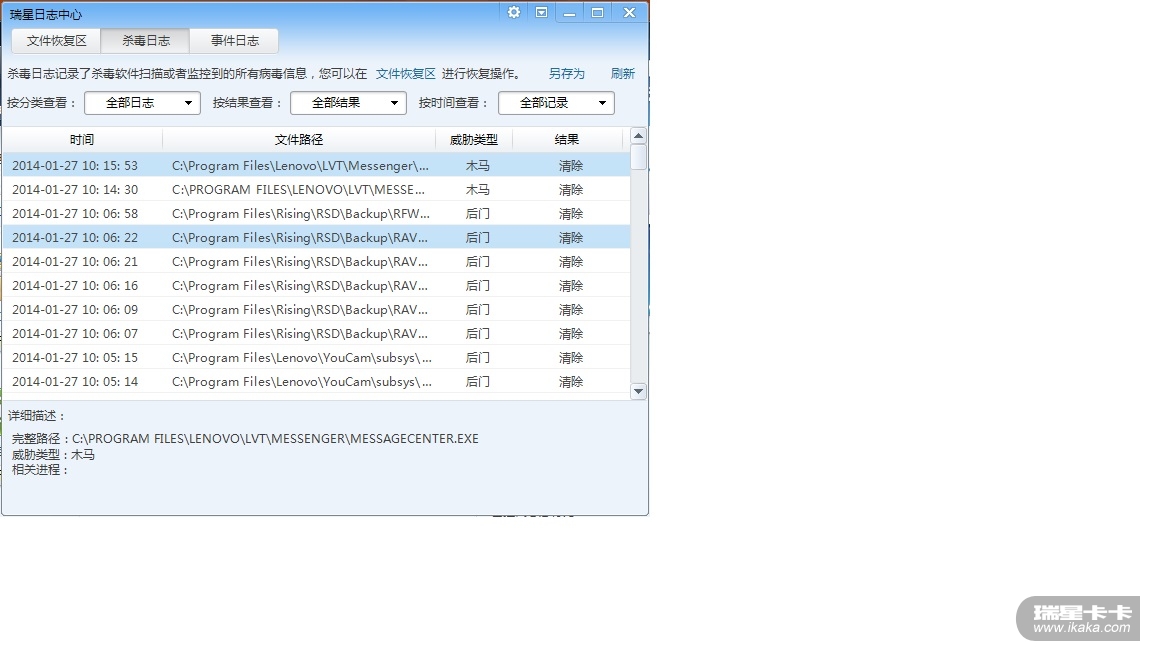Select log row 2014-01-27 10:05:15

click(316, 358)
